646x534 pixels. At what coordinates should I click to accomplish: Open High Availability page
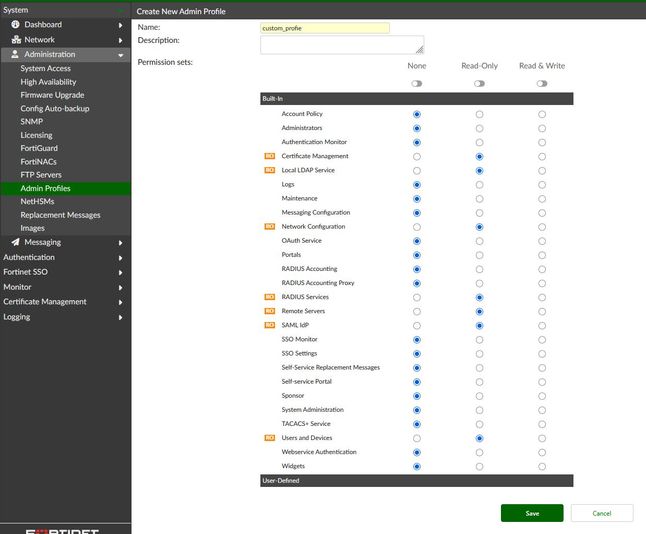point(48,82)
